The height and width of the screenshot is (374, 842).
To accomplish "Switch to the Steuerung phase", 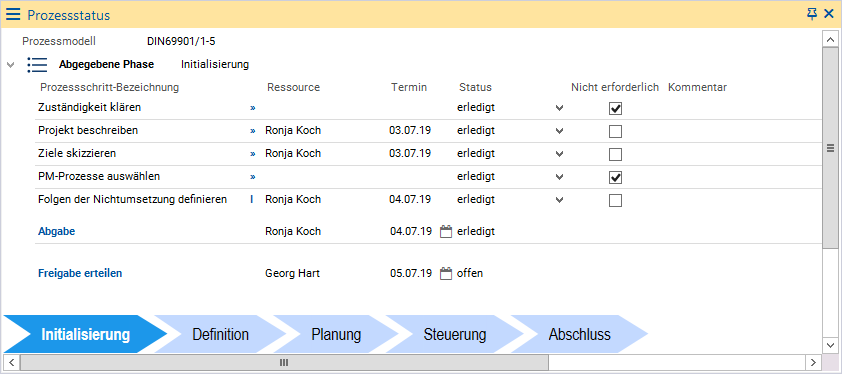I will tap(454, 334).
